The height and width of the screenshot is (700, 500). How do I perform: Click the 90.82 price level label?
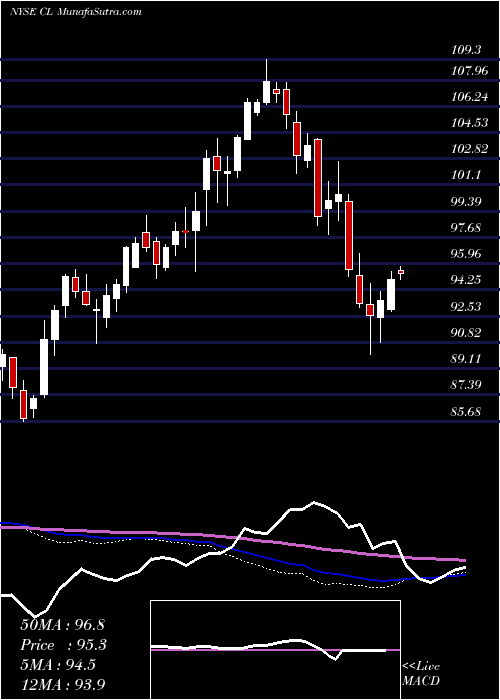pyautogui.click(x=467, y=333)
